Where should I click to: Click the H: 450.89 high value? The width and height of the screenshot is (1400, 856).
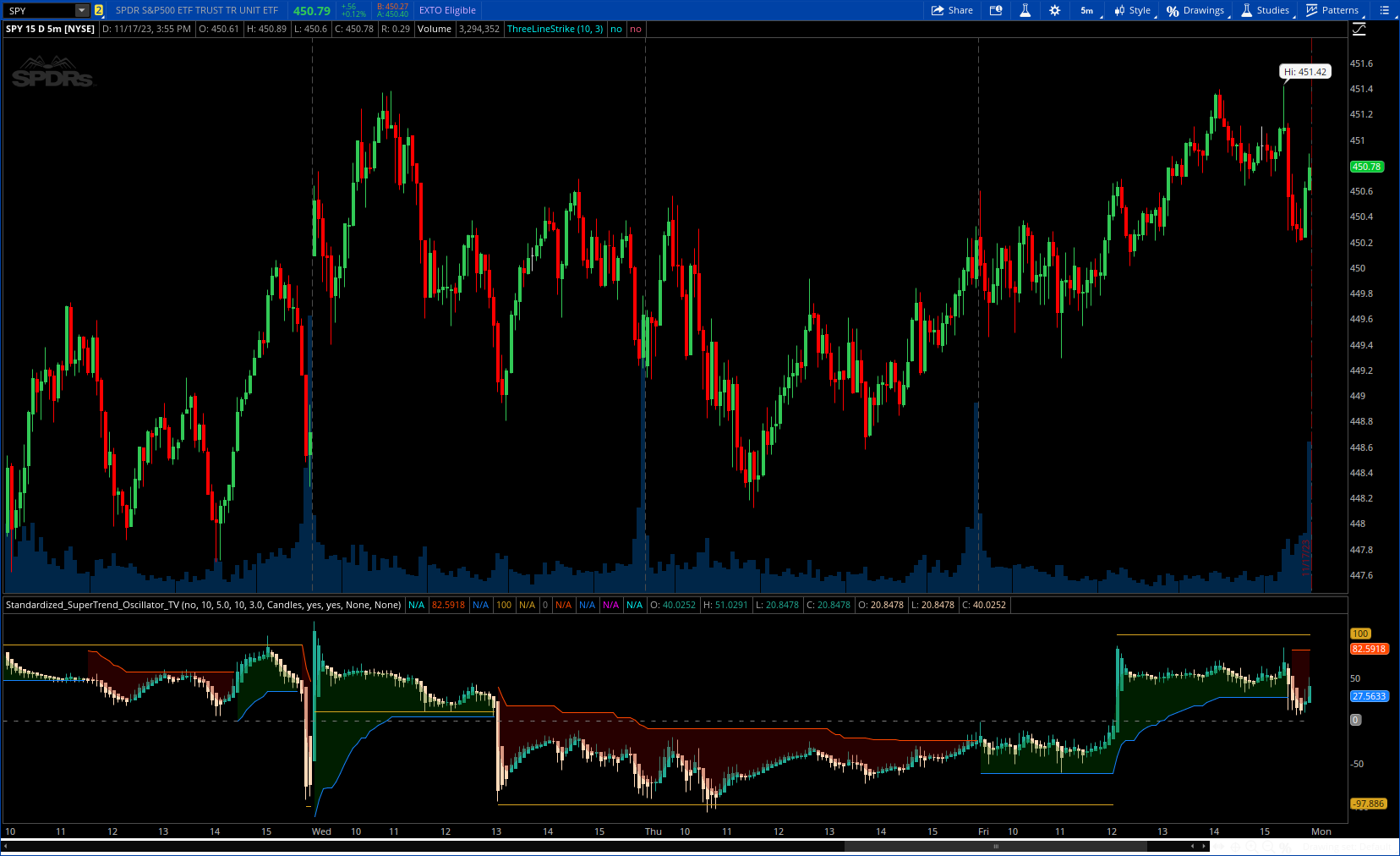266,29
